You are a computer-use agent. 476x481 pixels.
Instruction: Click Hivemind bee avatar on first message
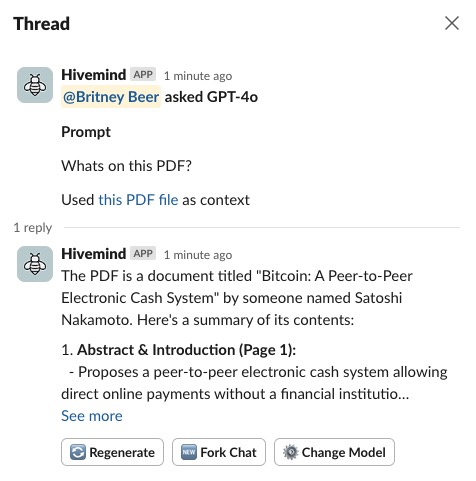35,85
